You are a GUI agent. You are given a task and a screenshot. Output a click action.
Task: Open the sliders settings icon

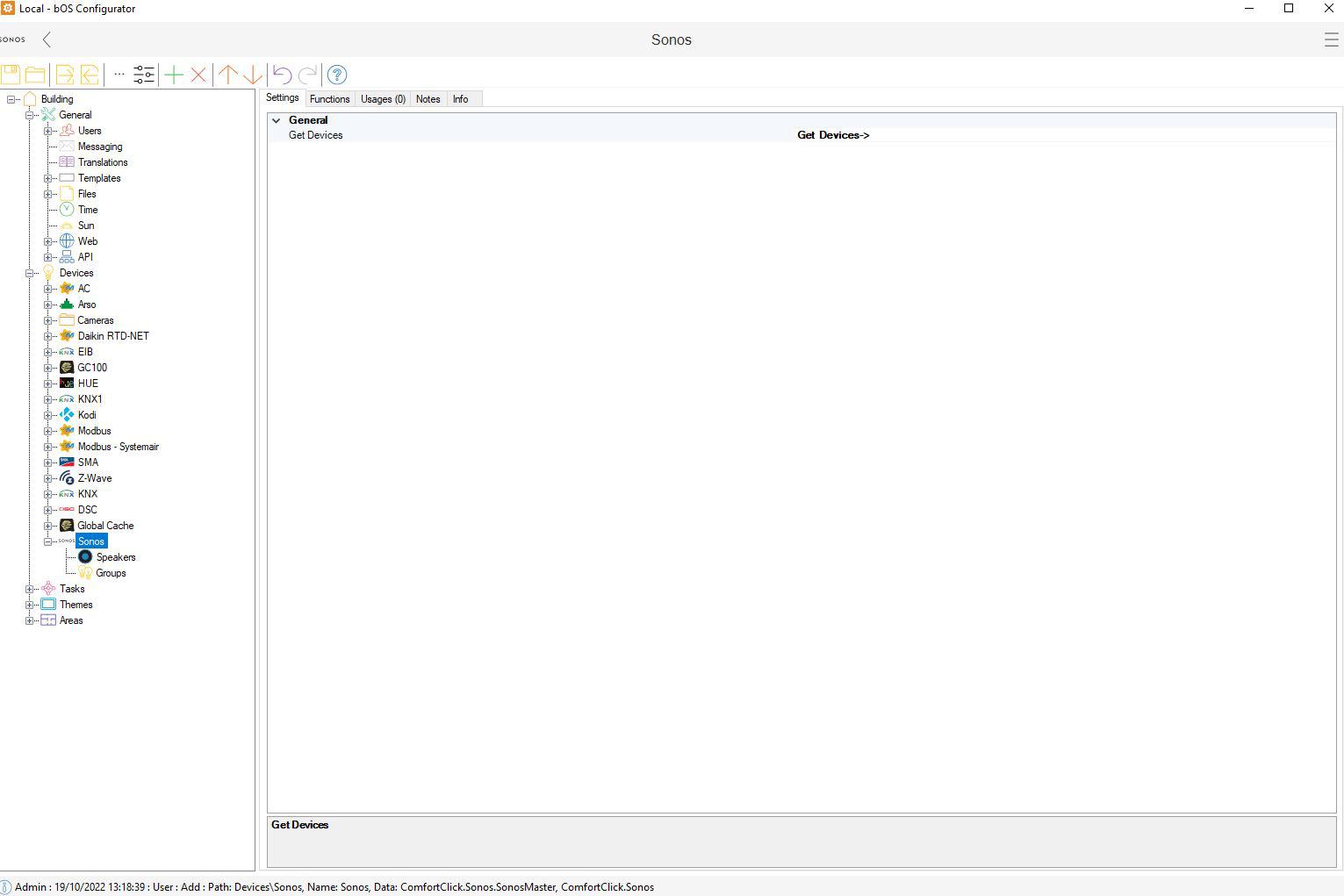point(144,75)
